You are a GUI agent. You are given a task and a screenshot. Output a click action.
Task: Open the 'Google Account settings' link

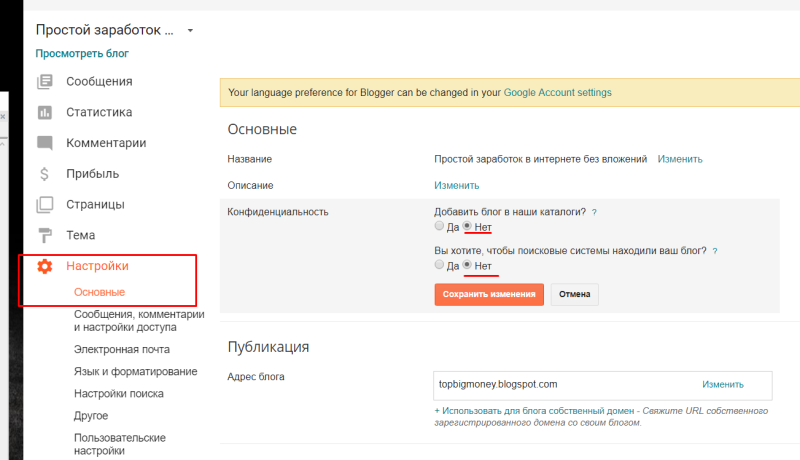click(x=557, y=92)
